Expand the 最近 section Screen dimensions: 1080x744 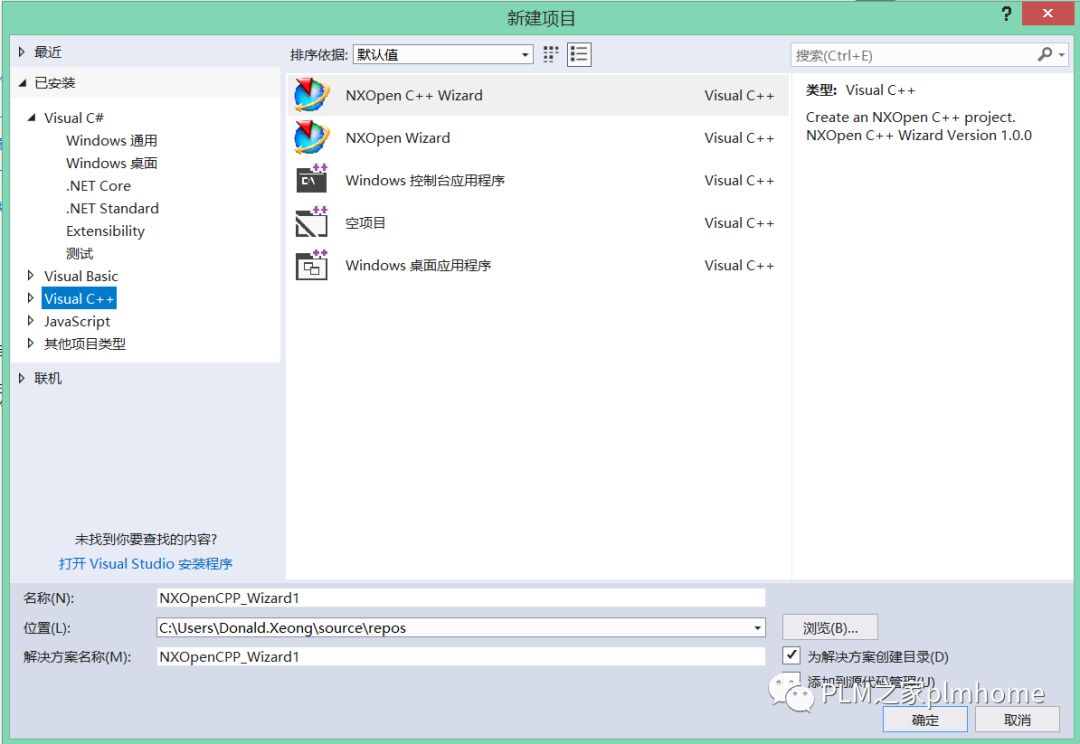click(x=21, y=52)
